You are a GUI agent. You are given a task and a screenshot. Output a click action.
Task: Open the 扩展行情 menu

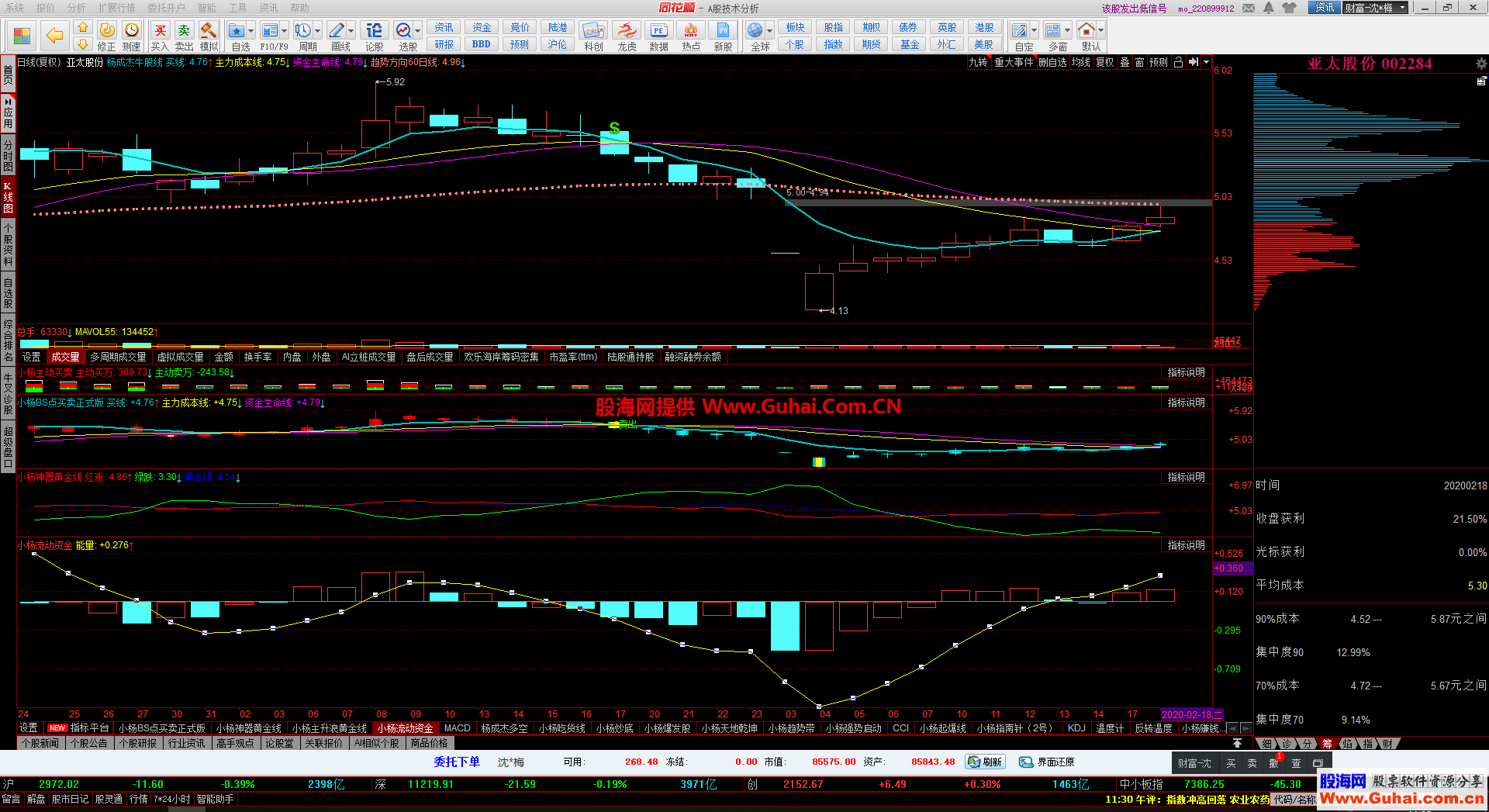[x=116, y=8]
